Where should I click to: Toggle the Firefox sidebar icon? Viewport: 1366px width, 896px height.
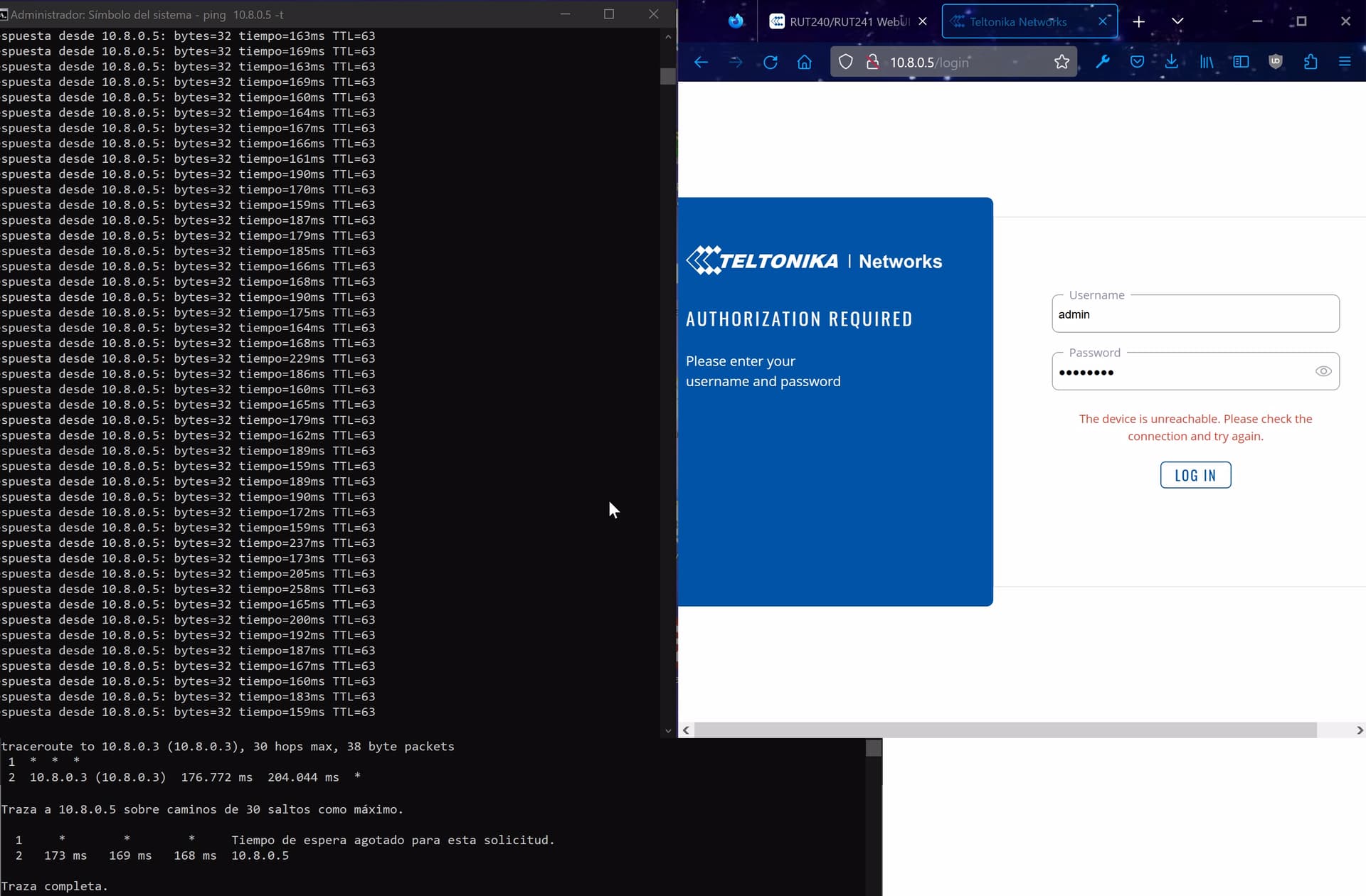1241,62
